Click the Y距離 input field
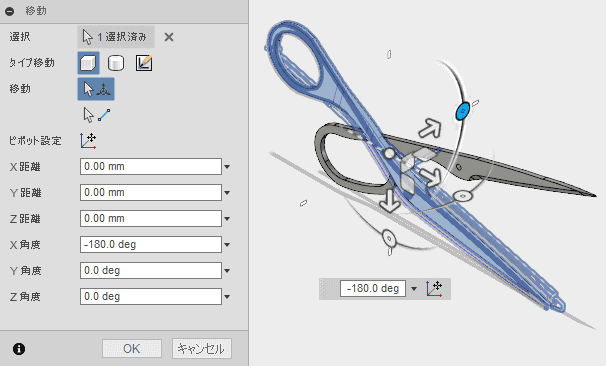This screenshot has width=606, height=366. [151, 192]
